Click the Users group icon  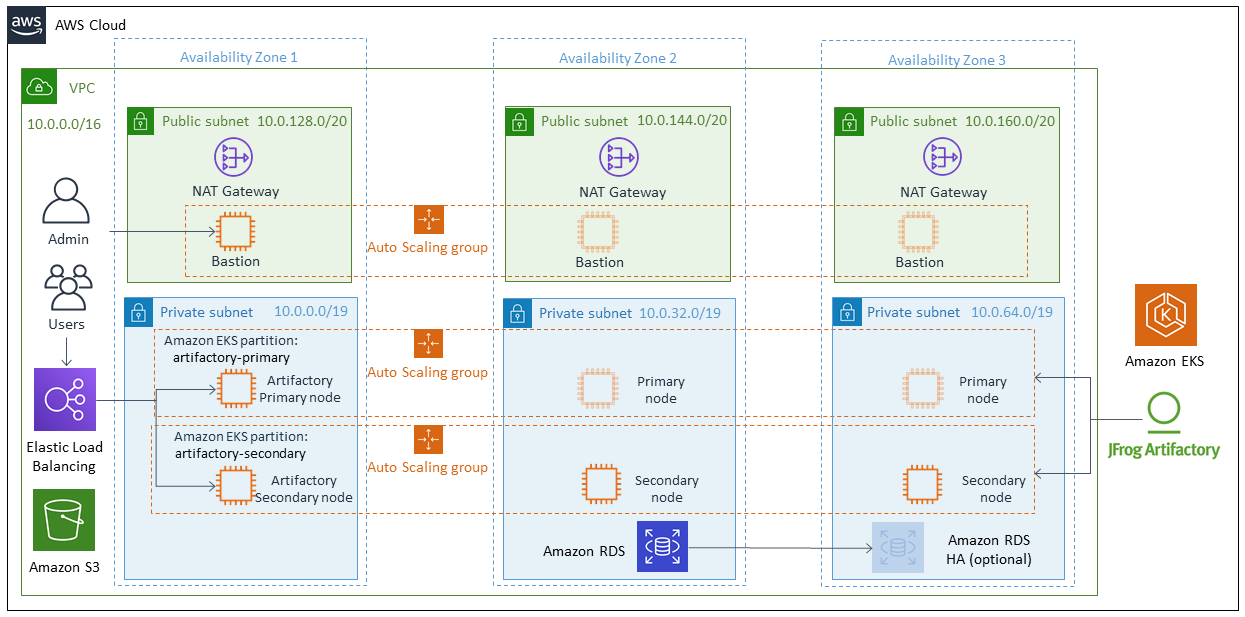(68, 288)
